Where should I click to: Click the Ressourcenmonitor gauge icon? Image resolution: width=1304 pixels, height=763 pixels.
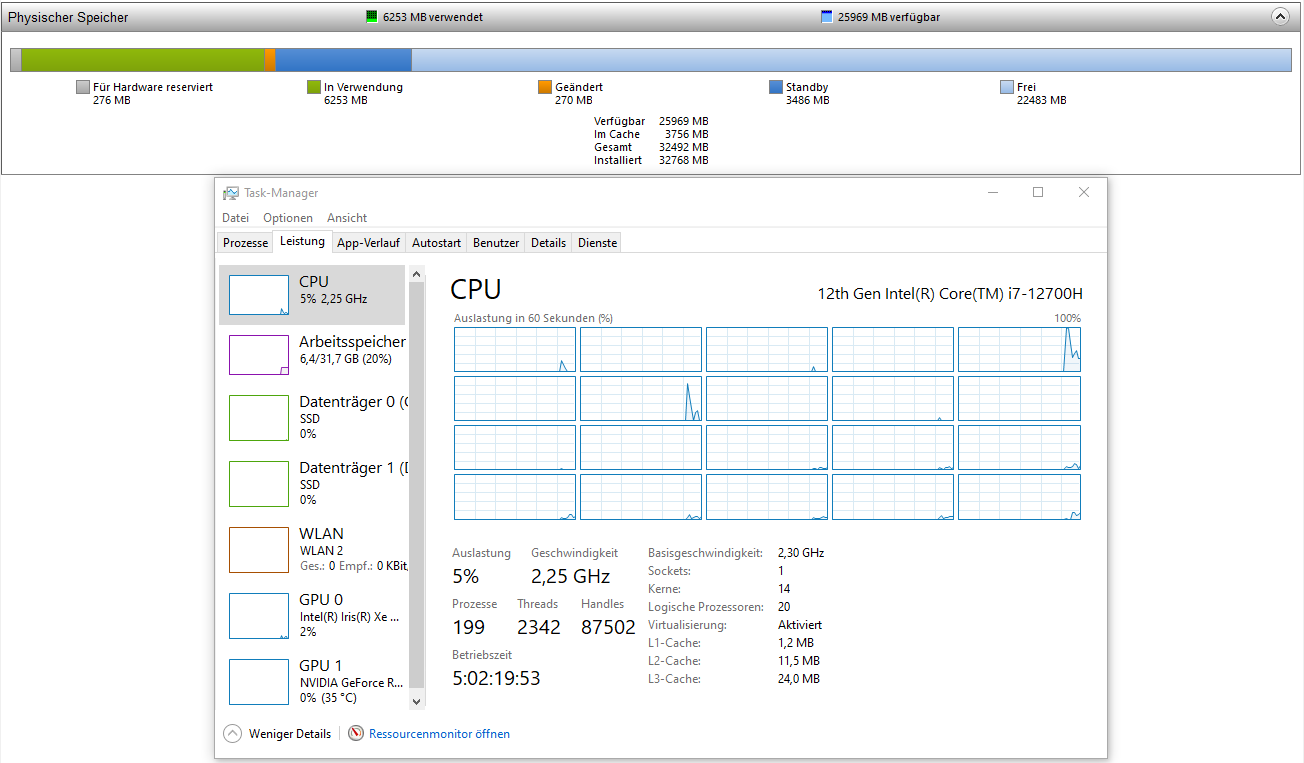point(356,734)
